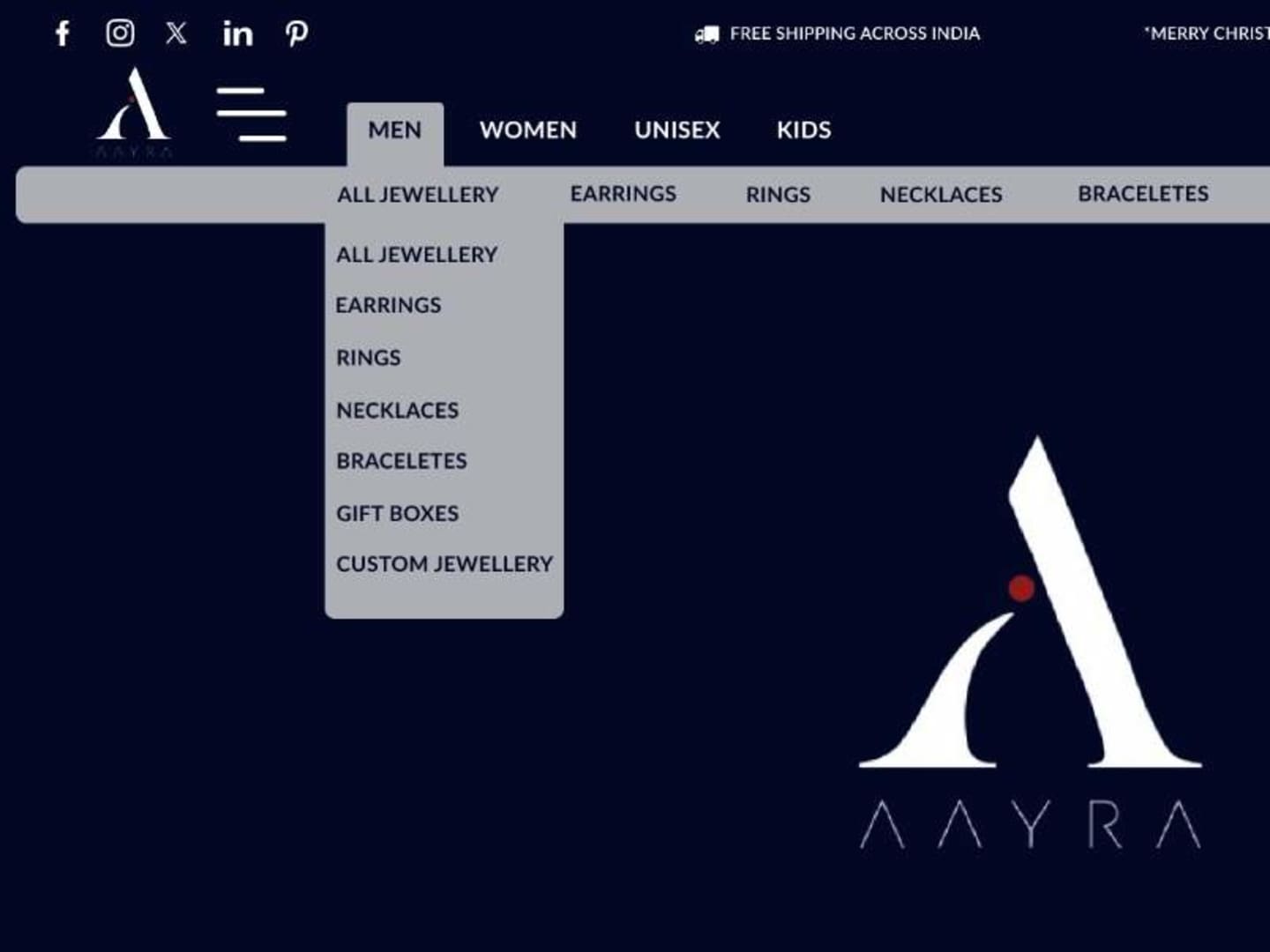
Task: Select the WOMEN category tab
Action: pyautogui.click(x=528, y=130)
